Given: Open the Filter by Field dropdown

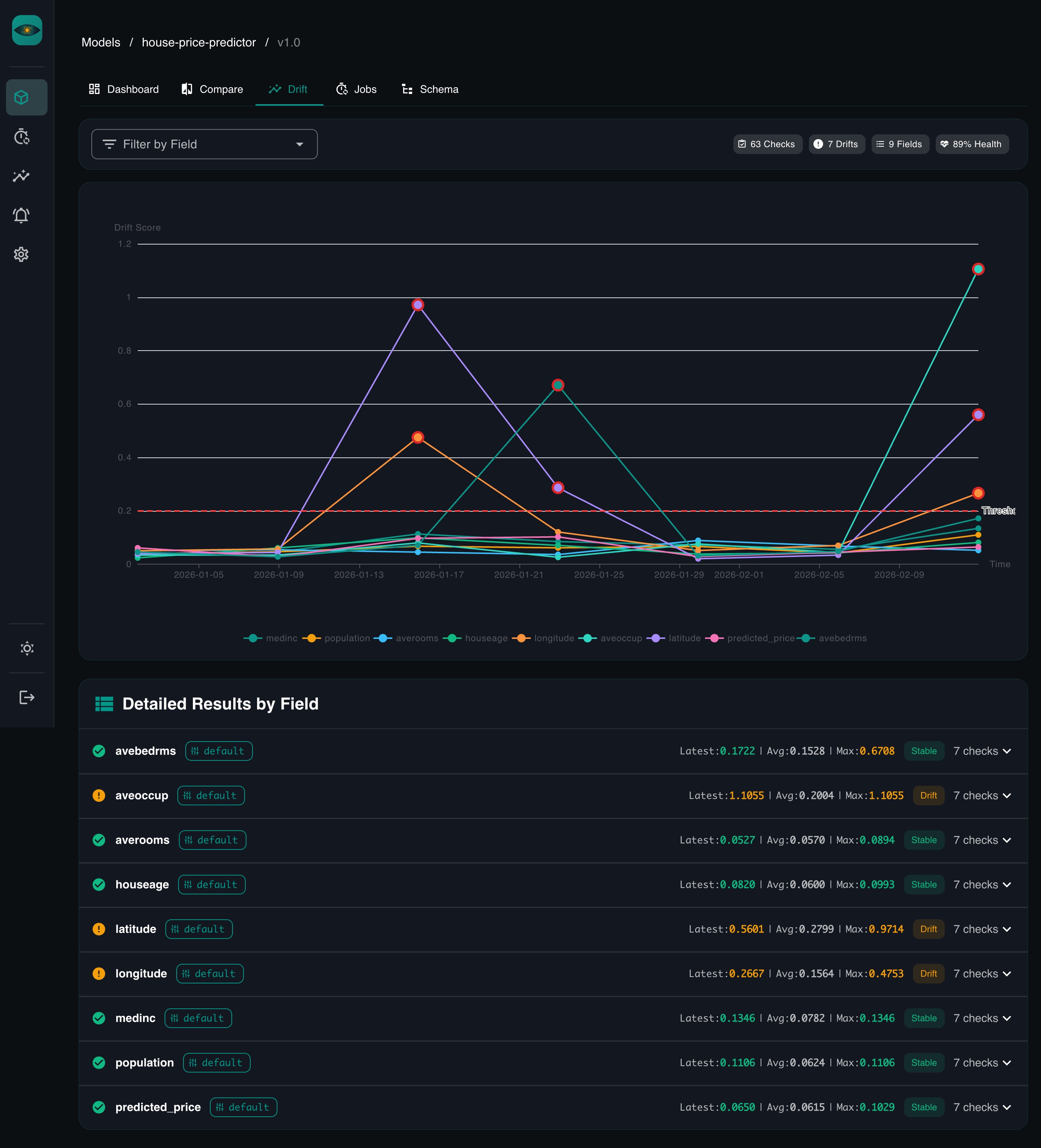Looking at the screenshot, I should [x=204, y=144].
